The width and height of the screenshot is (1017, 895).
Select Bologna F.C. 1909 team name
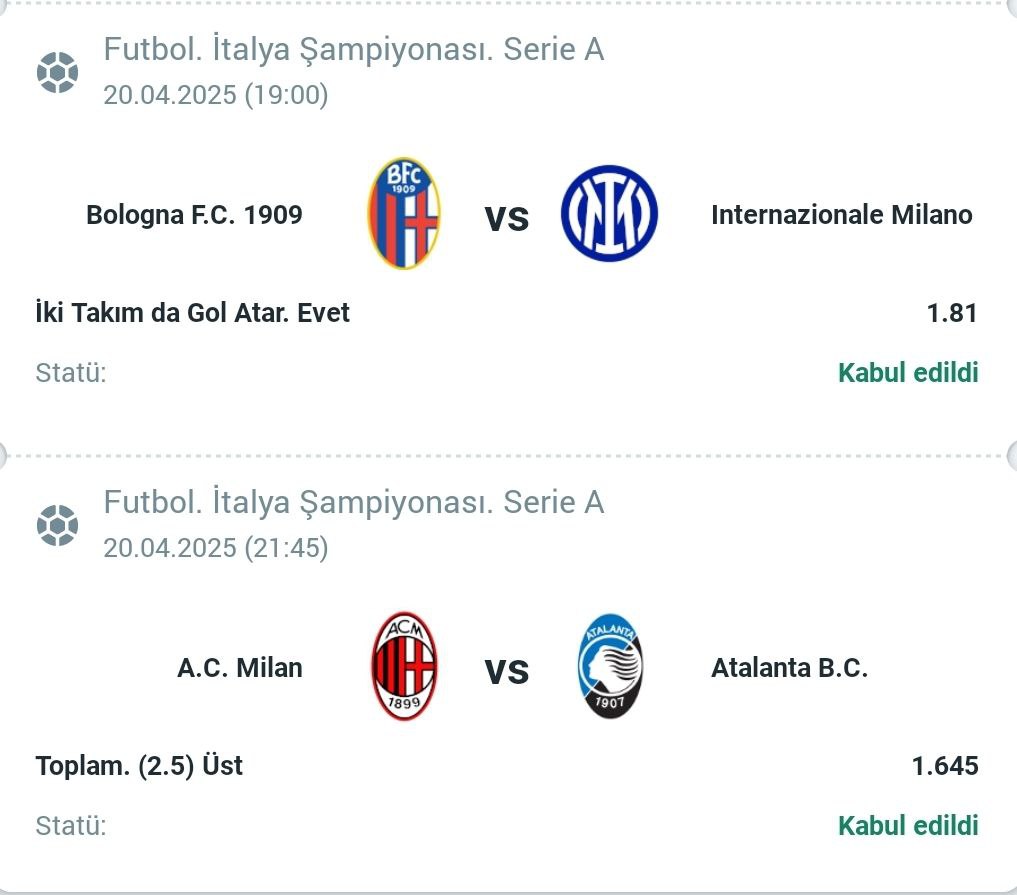(x=195, y=215)
